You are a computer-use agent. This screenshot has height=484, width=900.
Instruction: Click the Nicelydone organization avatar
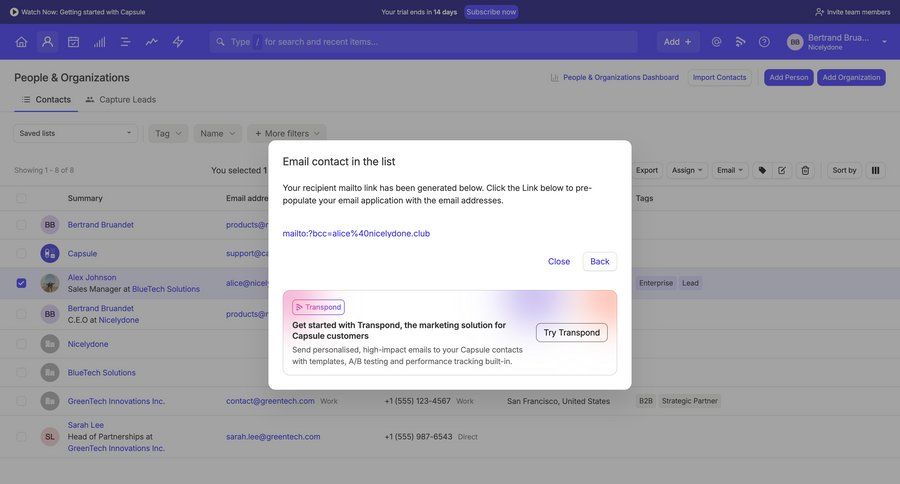coord(50,344)
